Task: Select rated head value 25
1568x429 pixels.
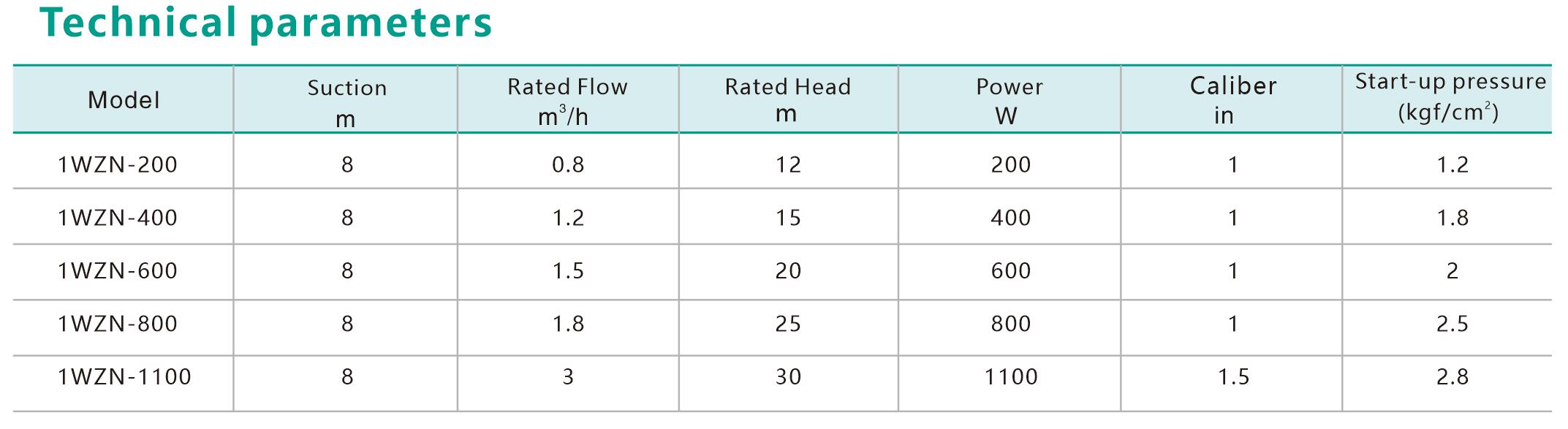Action: (x=788, y=324)
